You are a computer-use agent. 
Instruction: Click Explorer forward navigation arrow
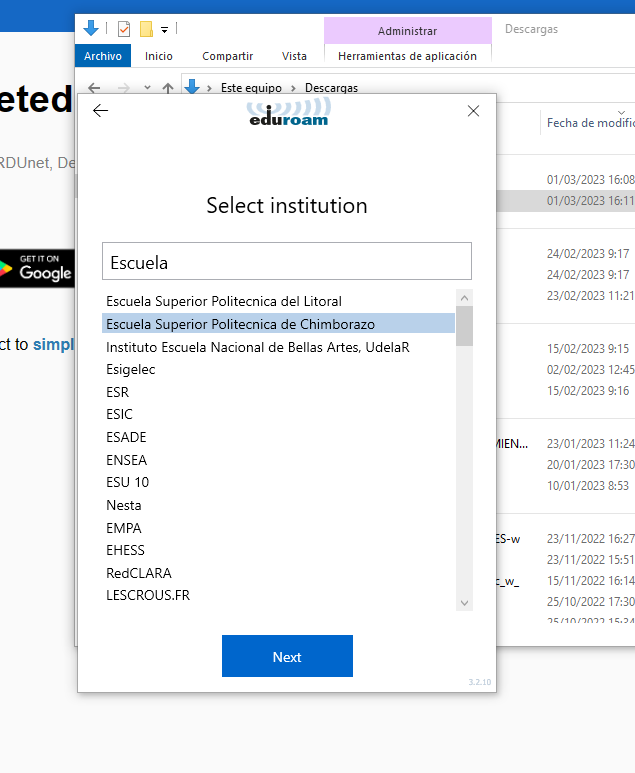click(x=124, y=88)
